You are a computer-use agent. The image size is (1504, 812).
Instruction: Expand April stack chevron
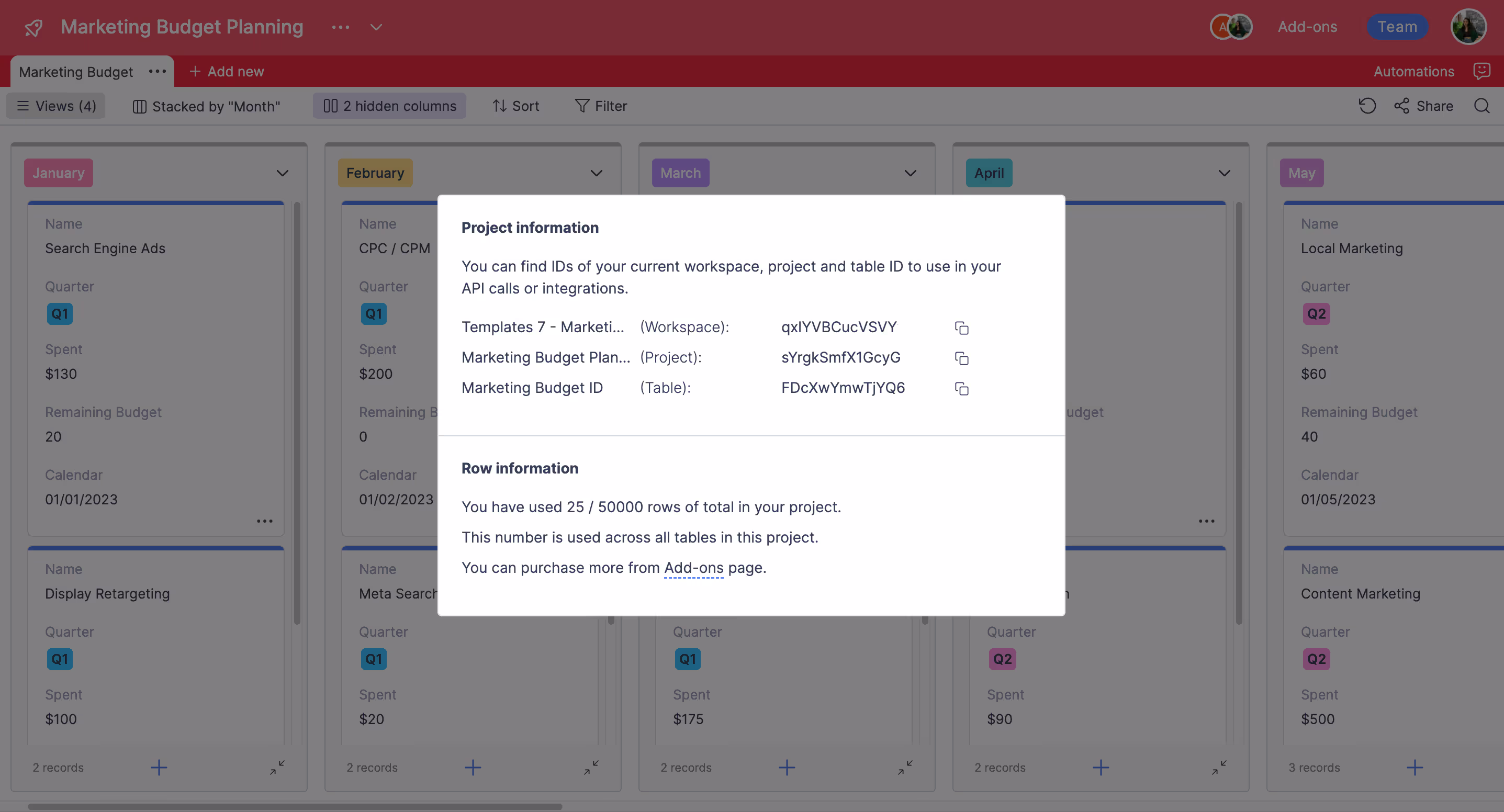[1225, 173]
